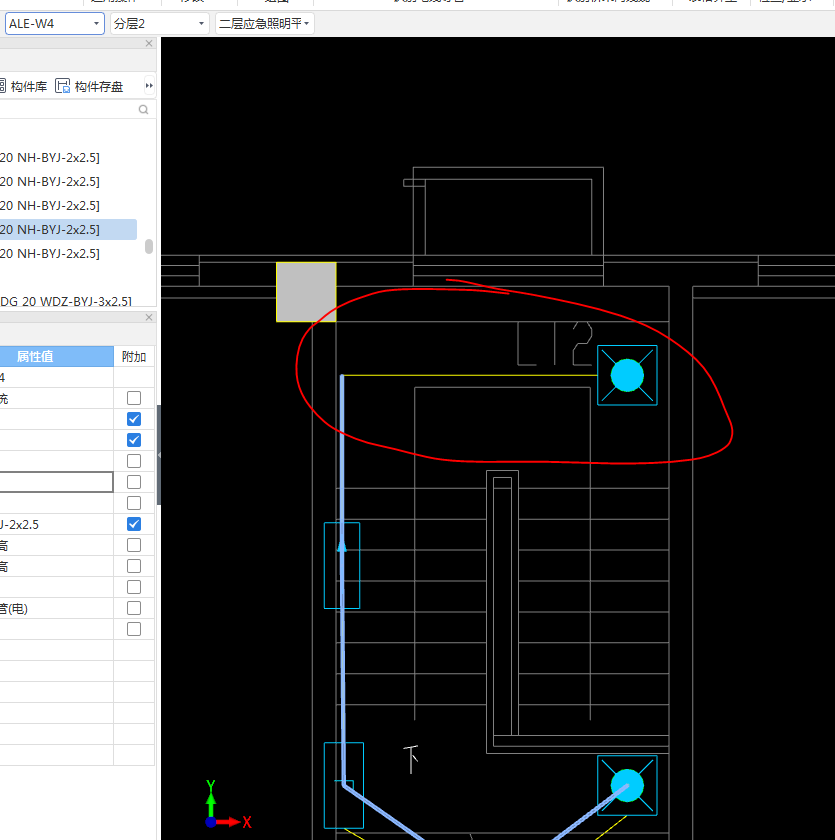Click the component list scrollbar thumb

(149, 246)
